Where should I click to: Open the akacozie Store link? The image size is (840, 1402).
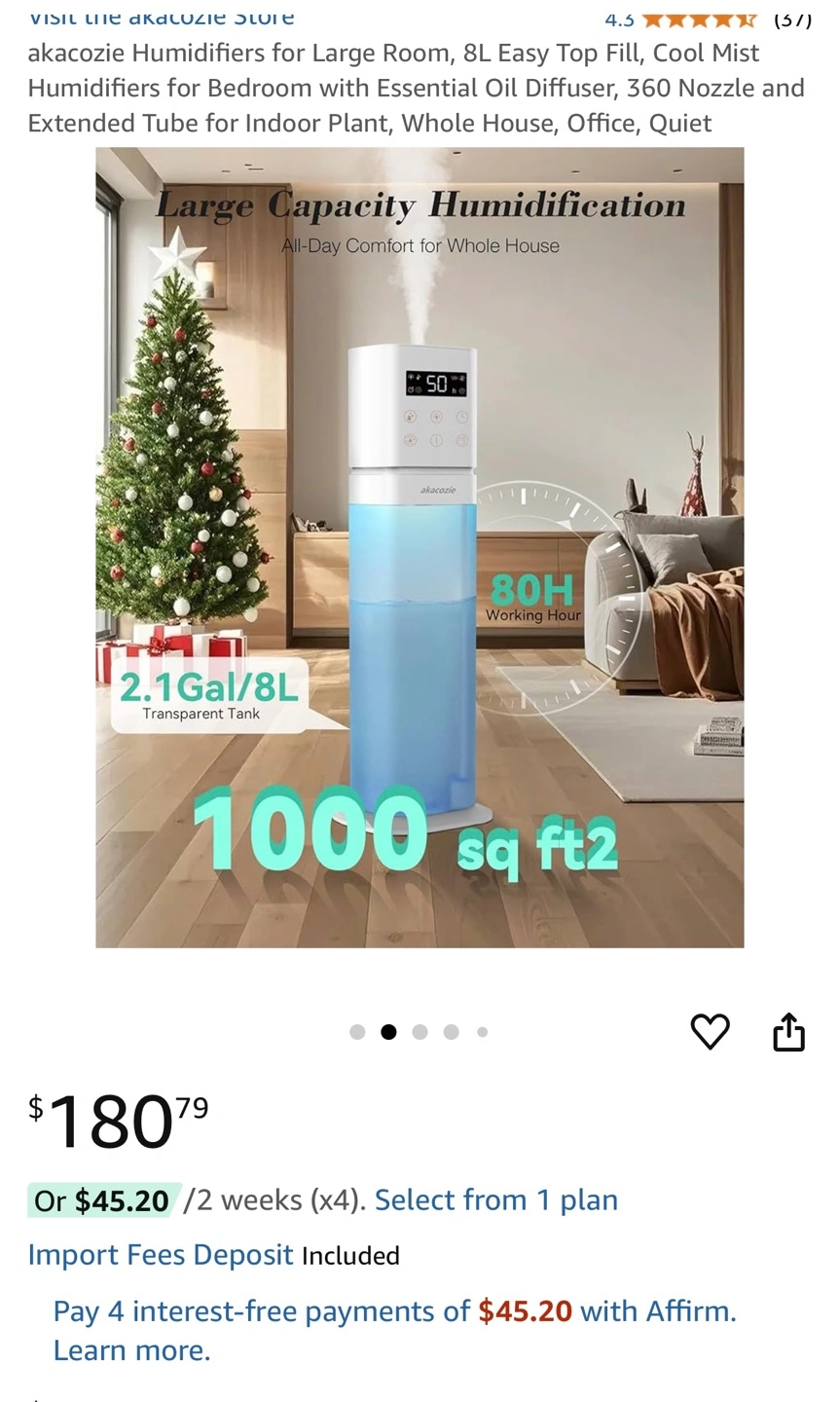tap(162, 16)
